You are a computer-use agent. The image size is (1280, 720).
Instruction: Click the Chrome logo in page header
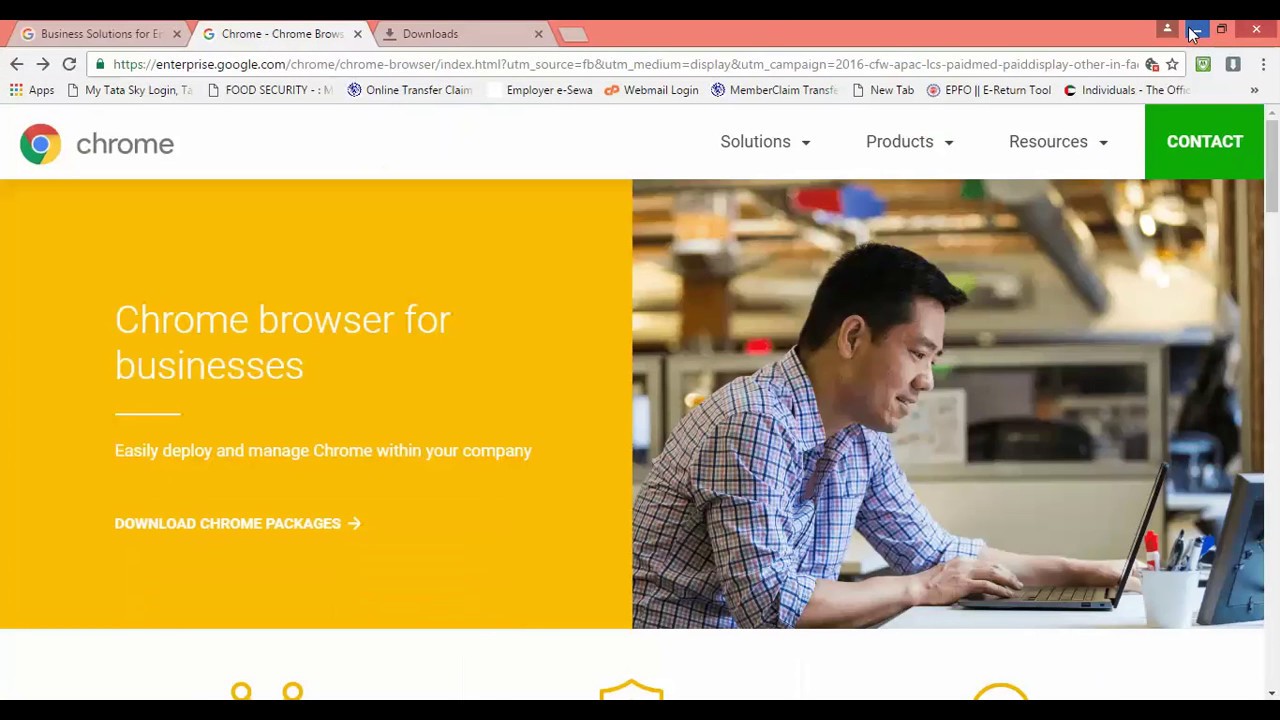click(97, 144)
